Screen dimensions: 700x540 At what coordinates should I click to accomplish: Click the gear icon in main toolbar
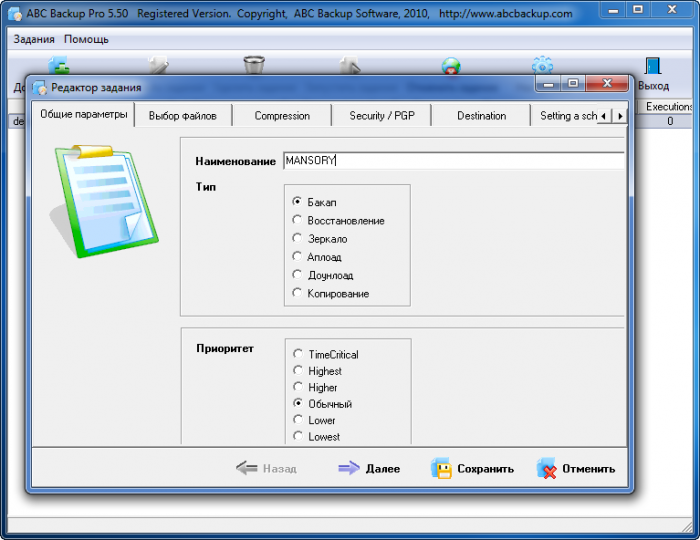tap(542, 65)
